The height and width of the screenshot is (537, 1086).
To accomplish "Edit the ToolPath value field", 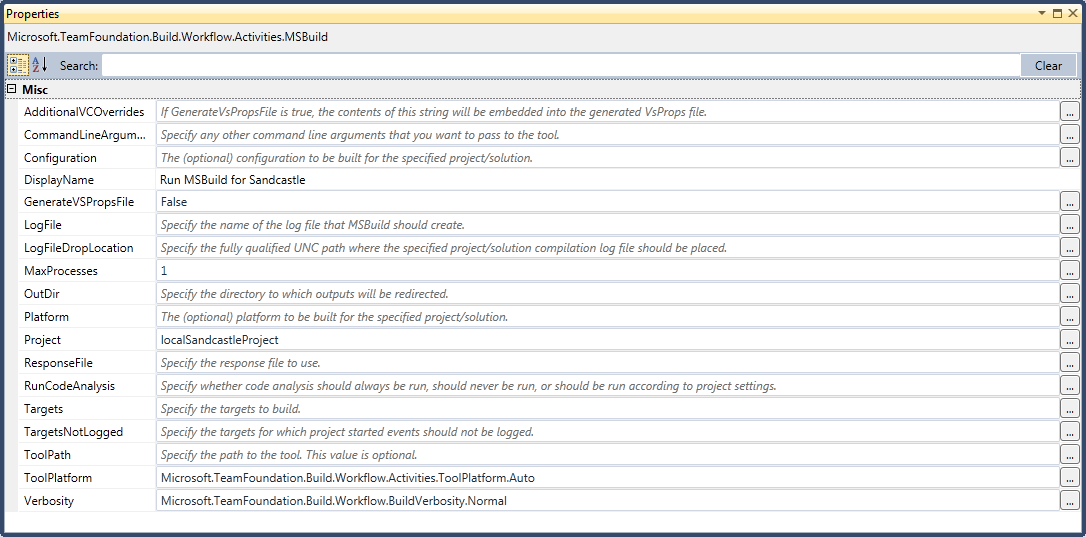I will point(607,455).
